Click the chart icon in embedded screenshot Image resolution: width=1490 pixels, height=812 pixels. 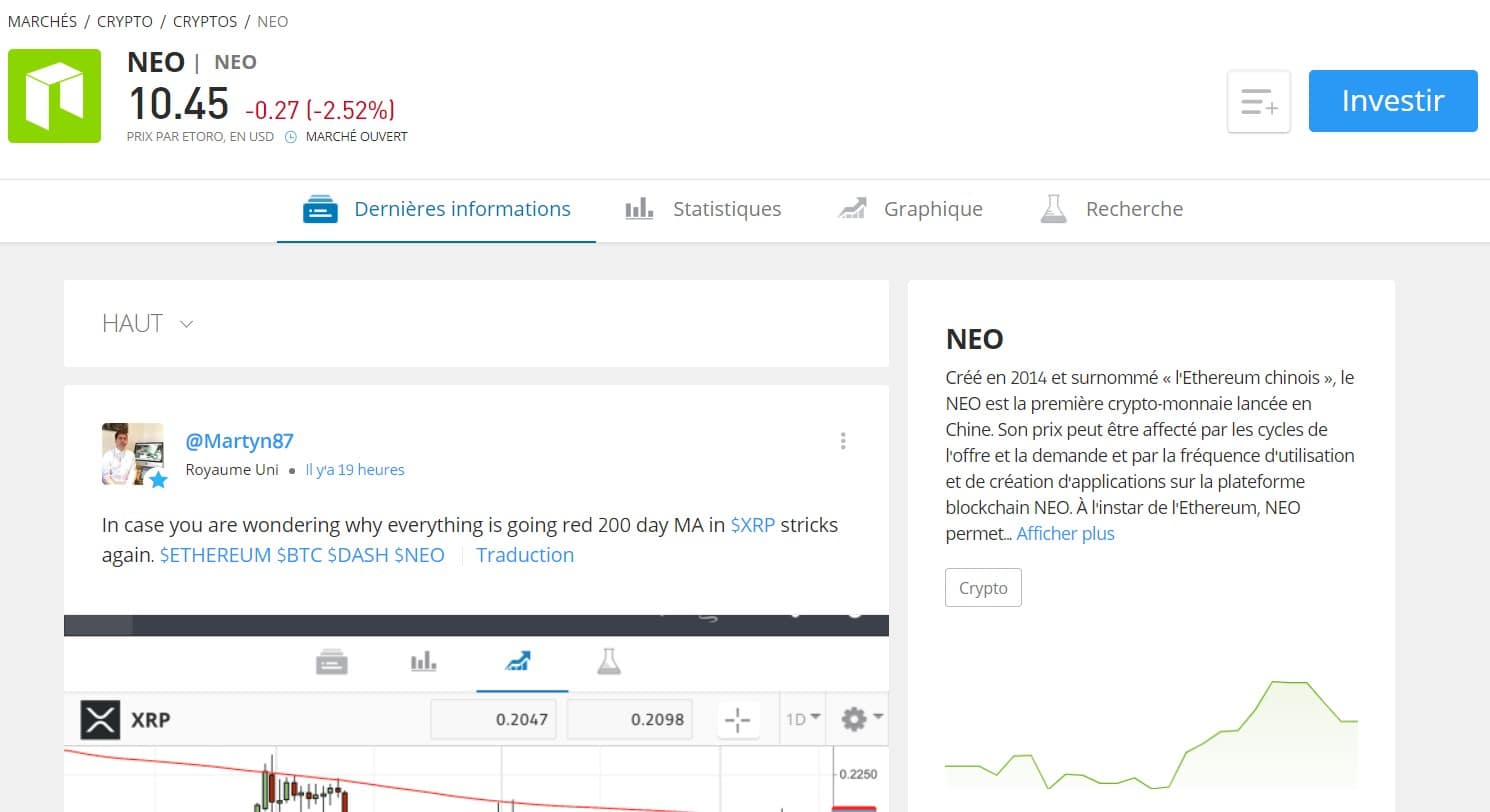518,661
